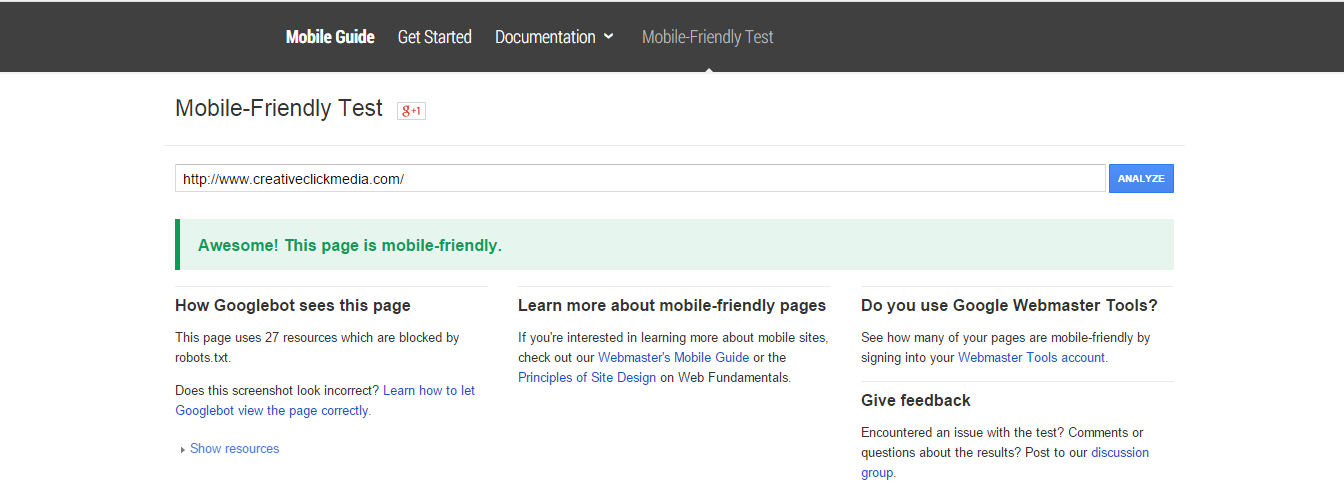Click the URL input field

640,178
